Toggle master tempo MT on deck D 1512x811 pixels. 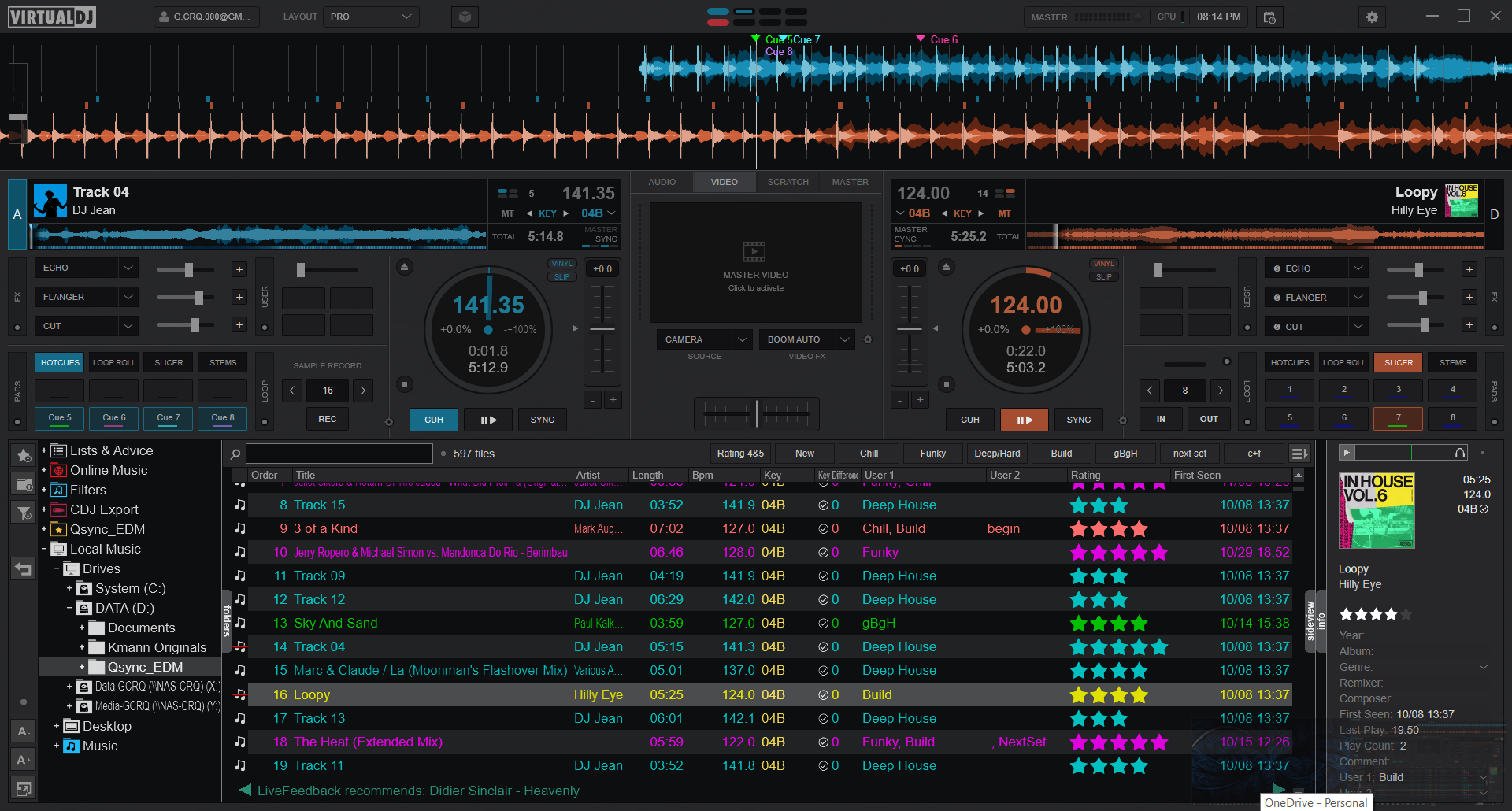pyautogui.click(x=1005, y=213)
